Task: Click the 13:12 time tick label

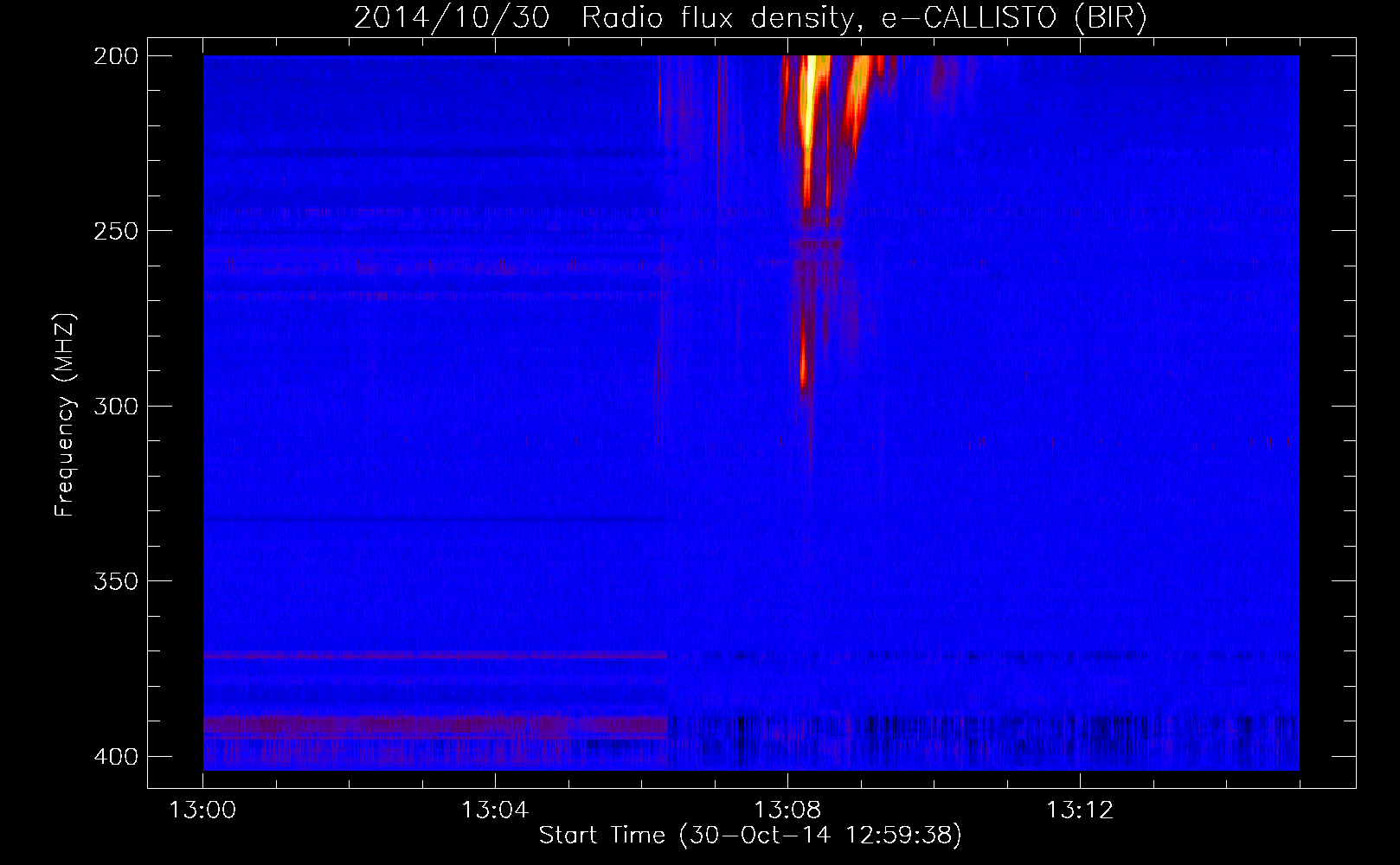Action: [x=1080, y=811]
